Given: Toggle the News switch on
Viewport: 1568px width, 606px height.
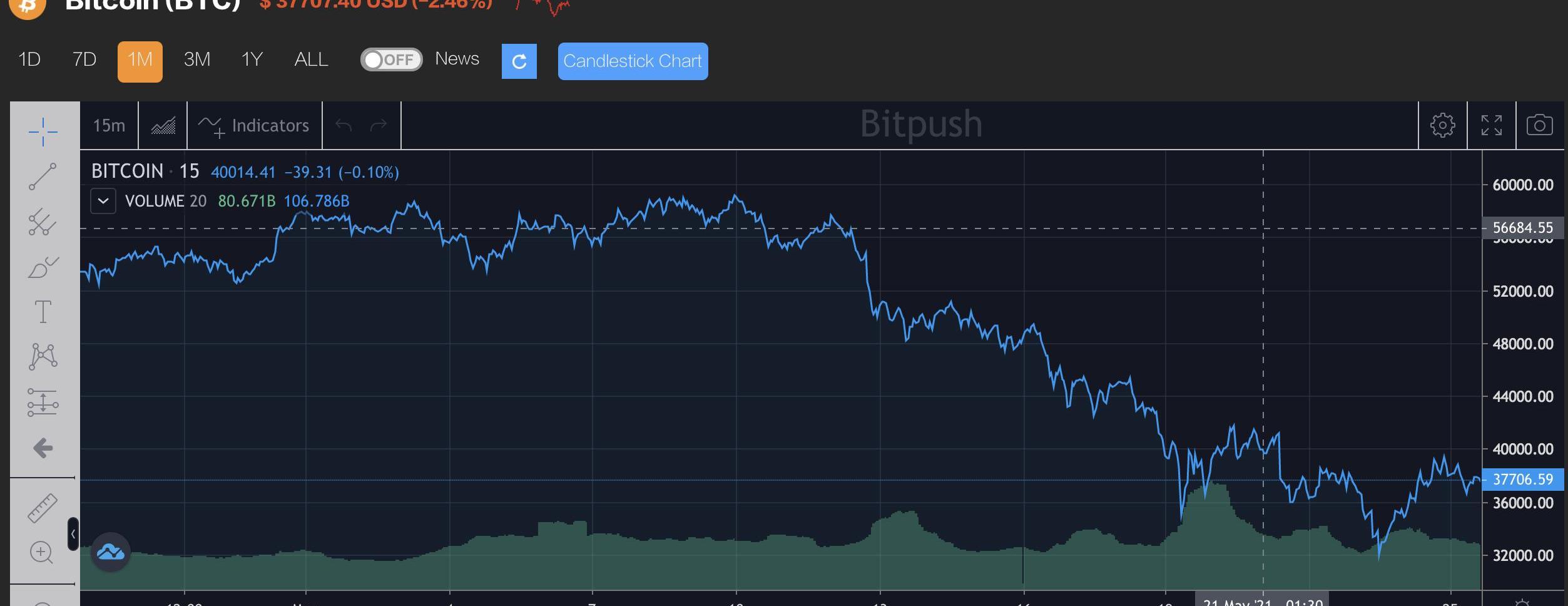Looking at the screenshot, I should [x=391, y=59].
